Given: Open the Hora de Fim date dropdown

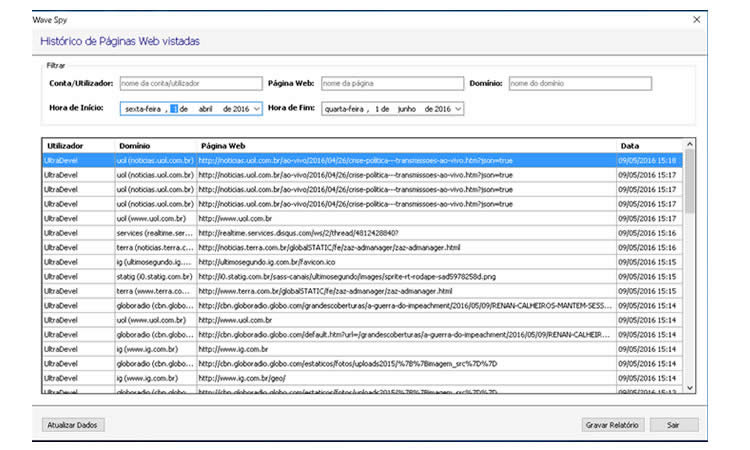Looking at the screenshot, I should [458, 108].
